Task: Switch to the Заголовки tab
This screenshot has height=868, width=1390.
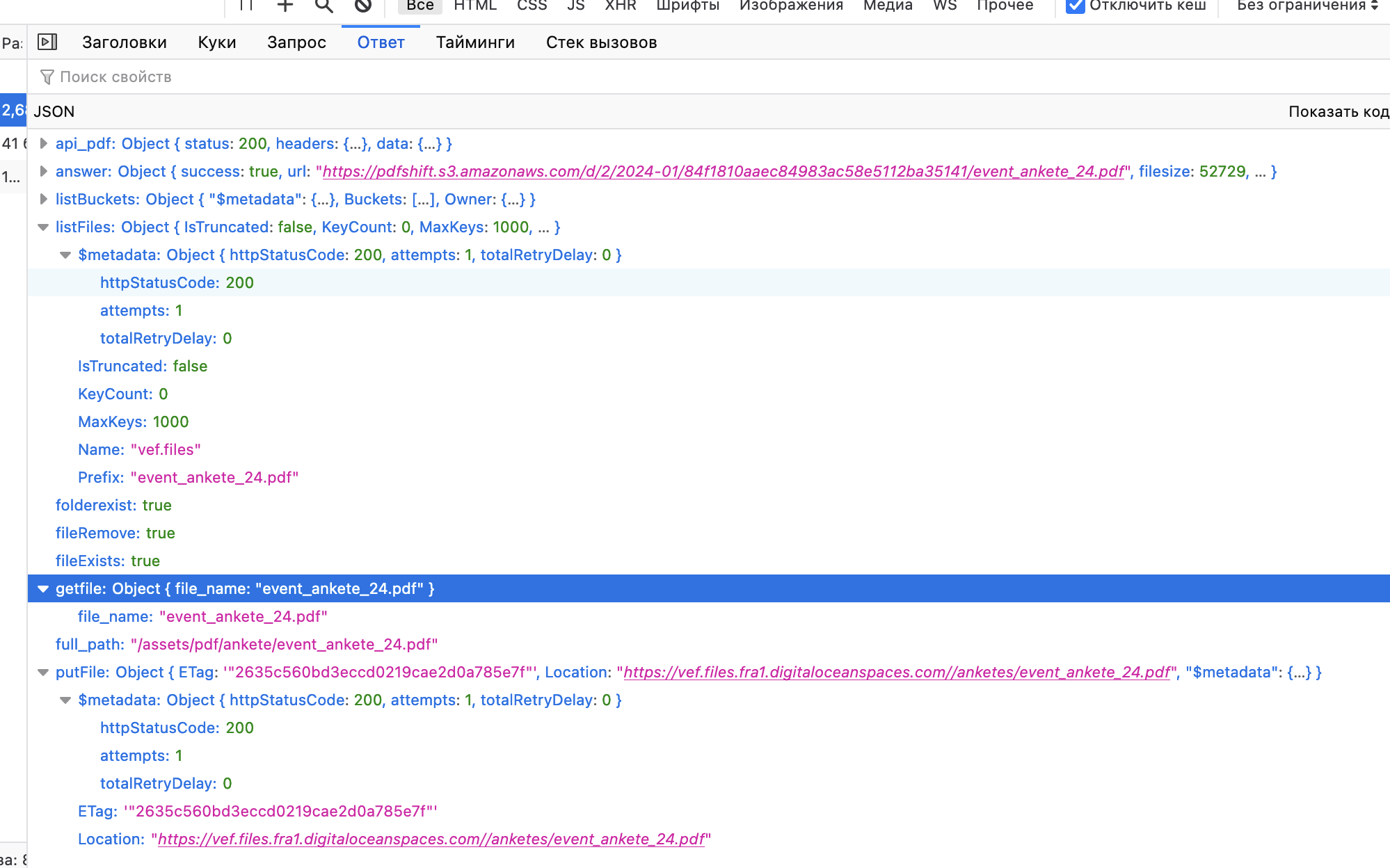Action: point(125,42)
